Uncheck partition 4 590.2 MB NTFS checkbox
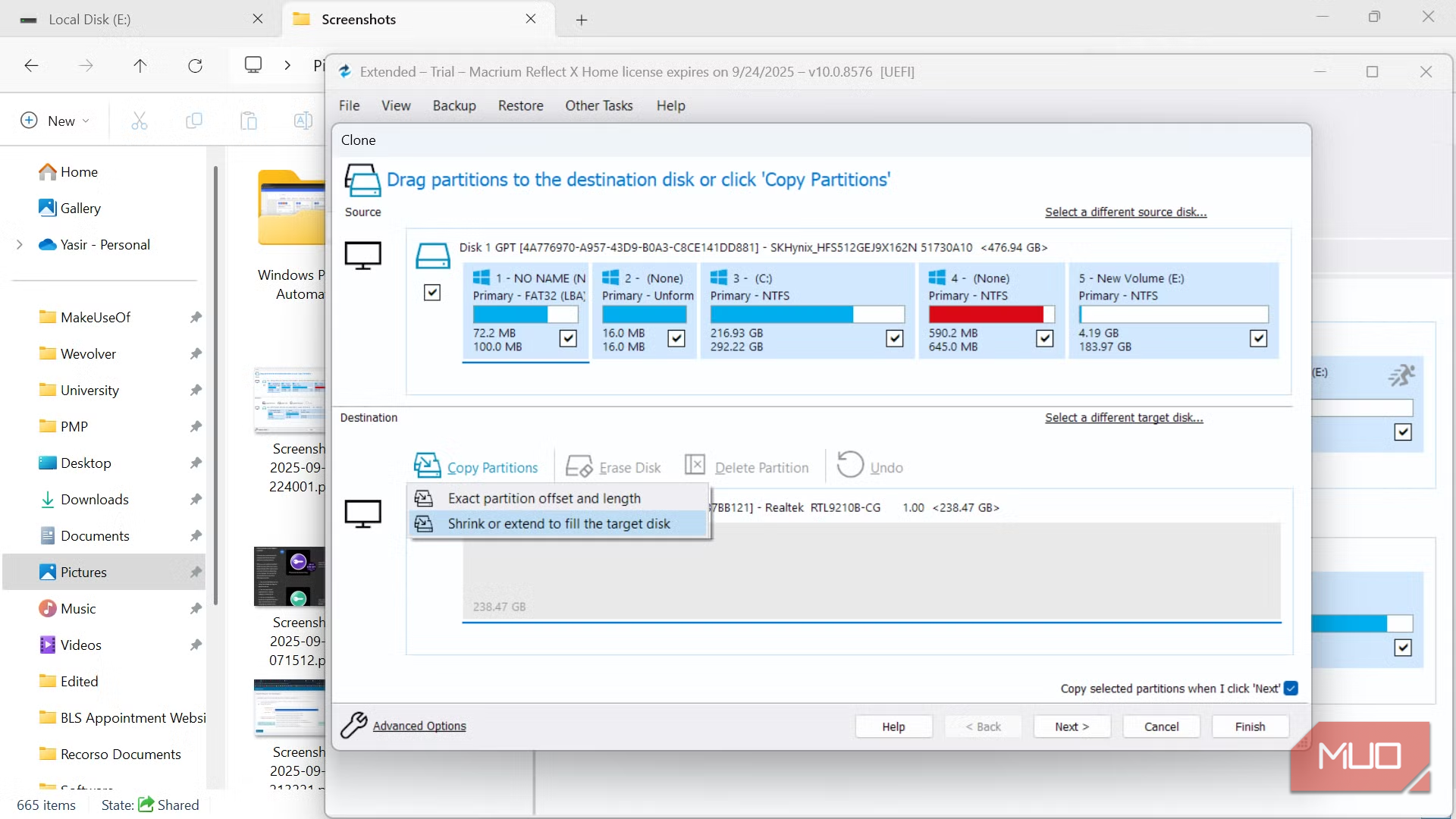This screenshot has width=1456, height=819. (x=1045, y=338)
